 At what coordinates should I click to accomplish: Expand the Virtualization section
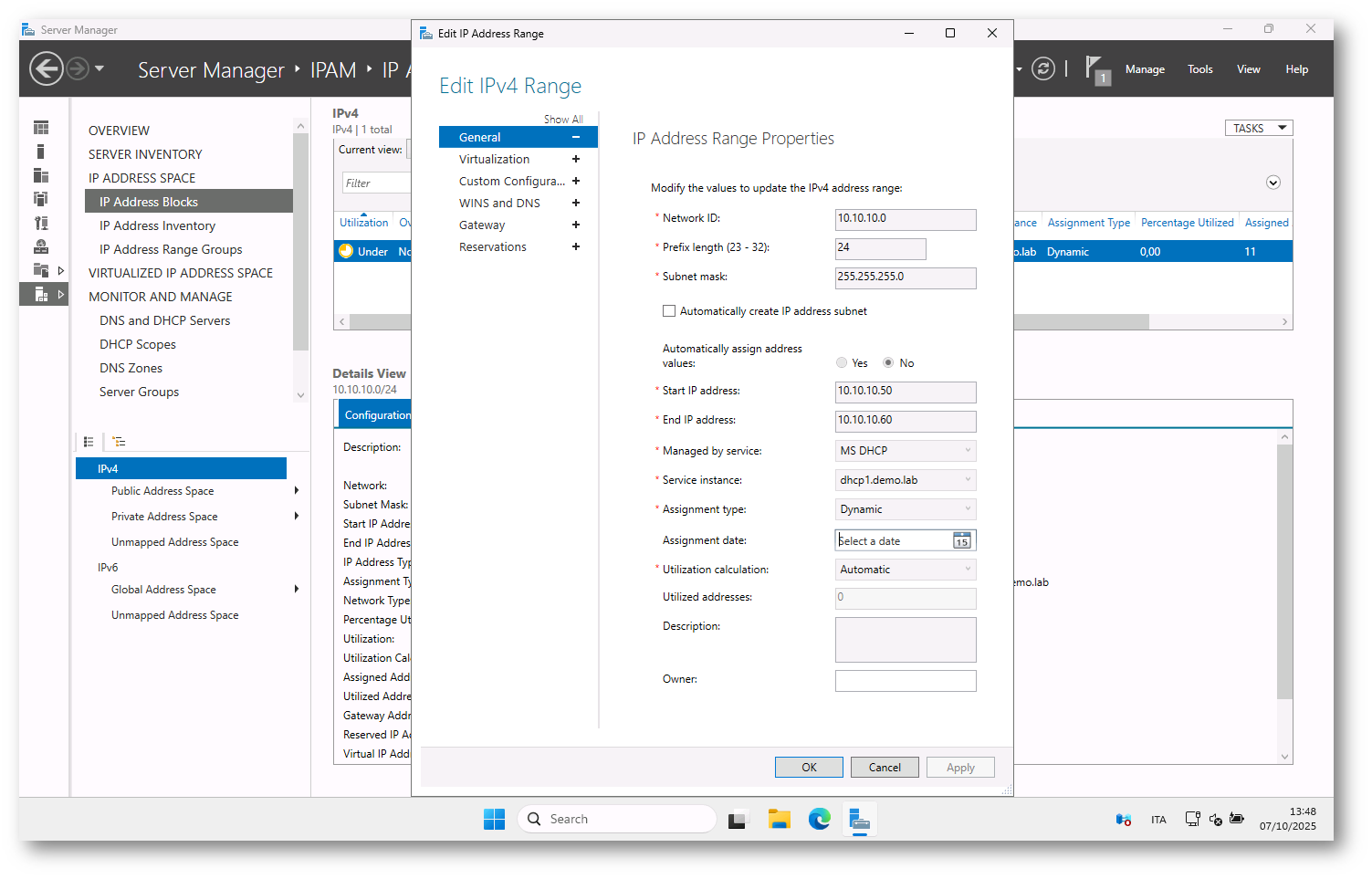click(576, 159)
